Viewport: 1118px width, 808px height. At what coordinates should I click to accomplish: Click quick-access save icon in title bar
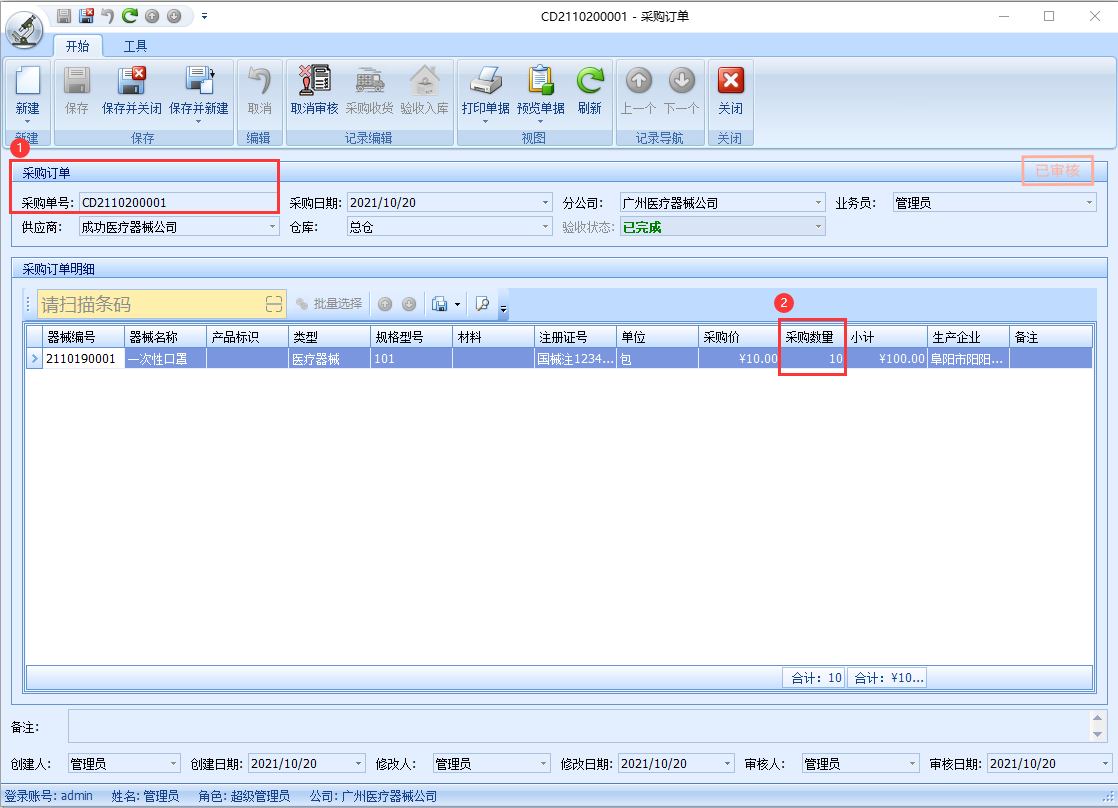pyautogui.click(x=64, y=16)
